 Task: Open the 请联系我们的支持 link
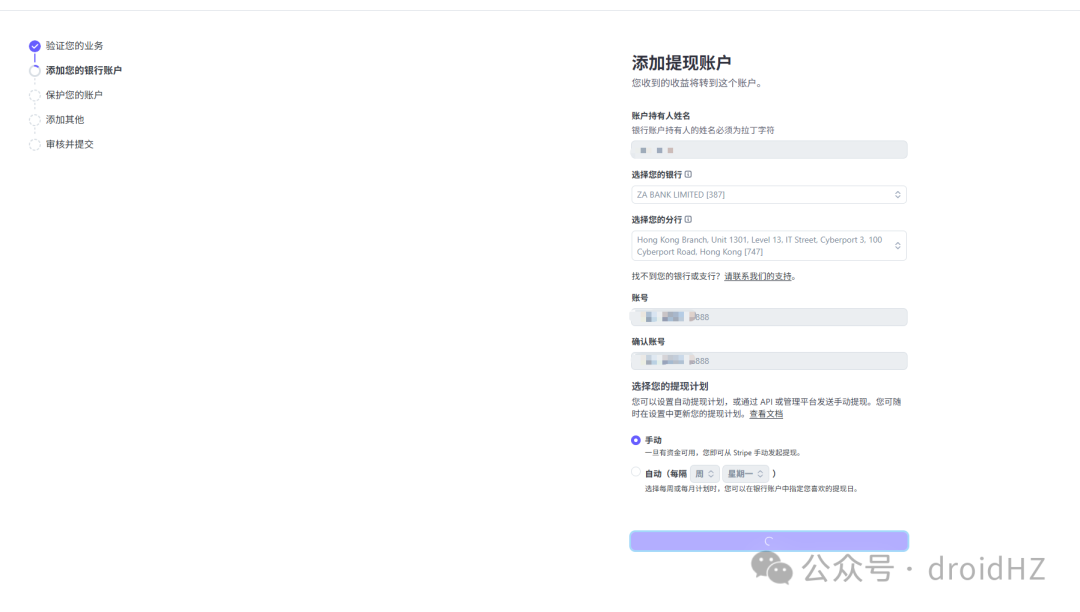pyautogui.click(x=758, y=276)
